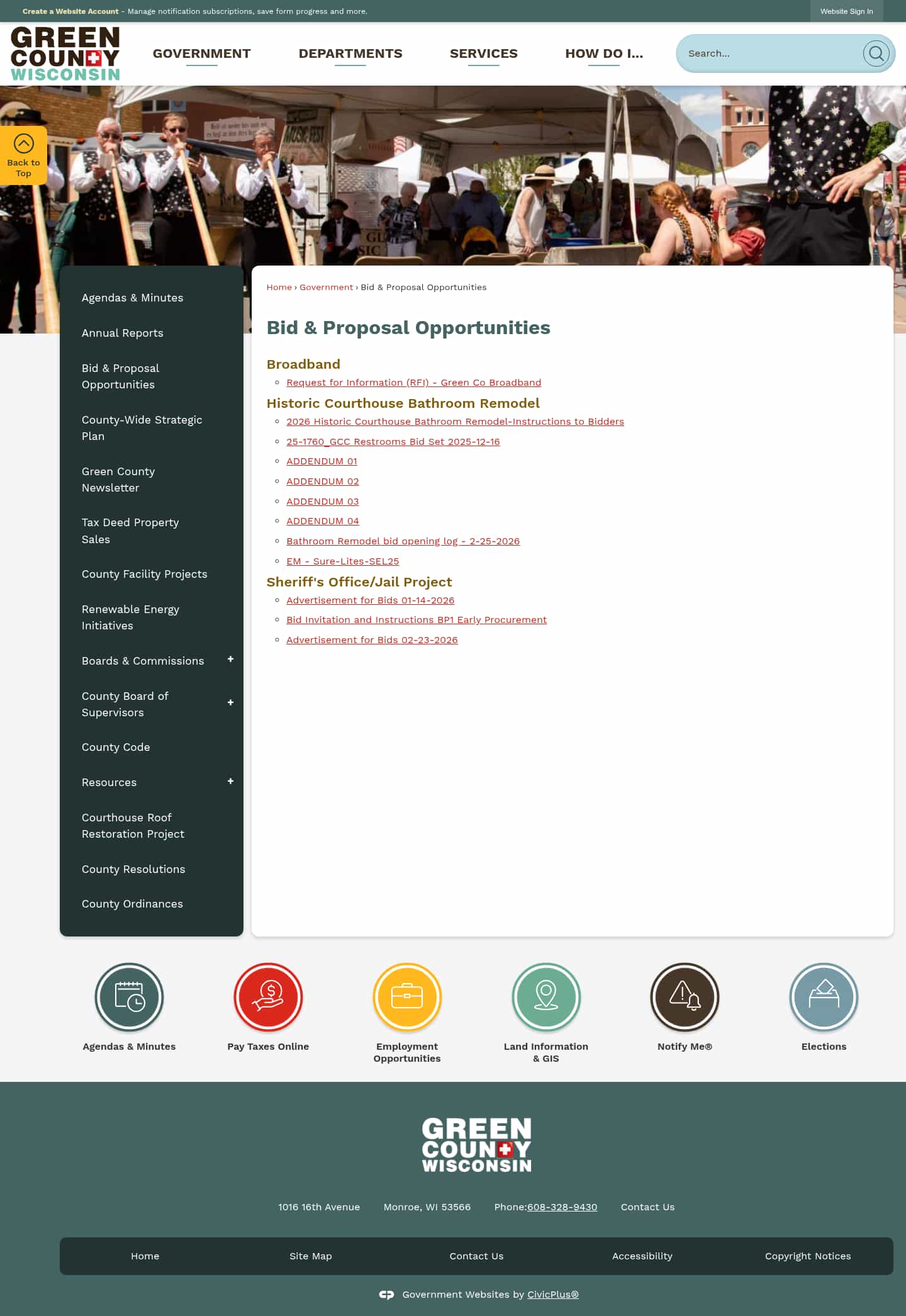This screenshot has height=1316, width=906.
Task: Open the Services main menu
Action: tap(484, 53)
